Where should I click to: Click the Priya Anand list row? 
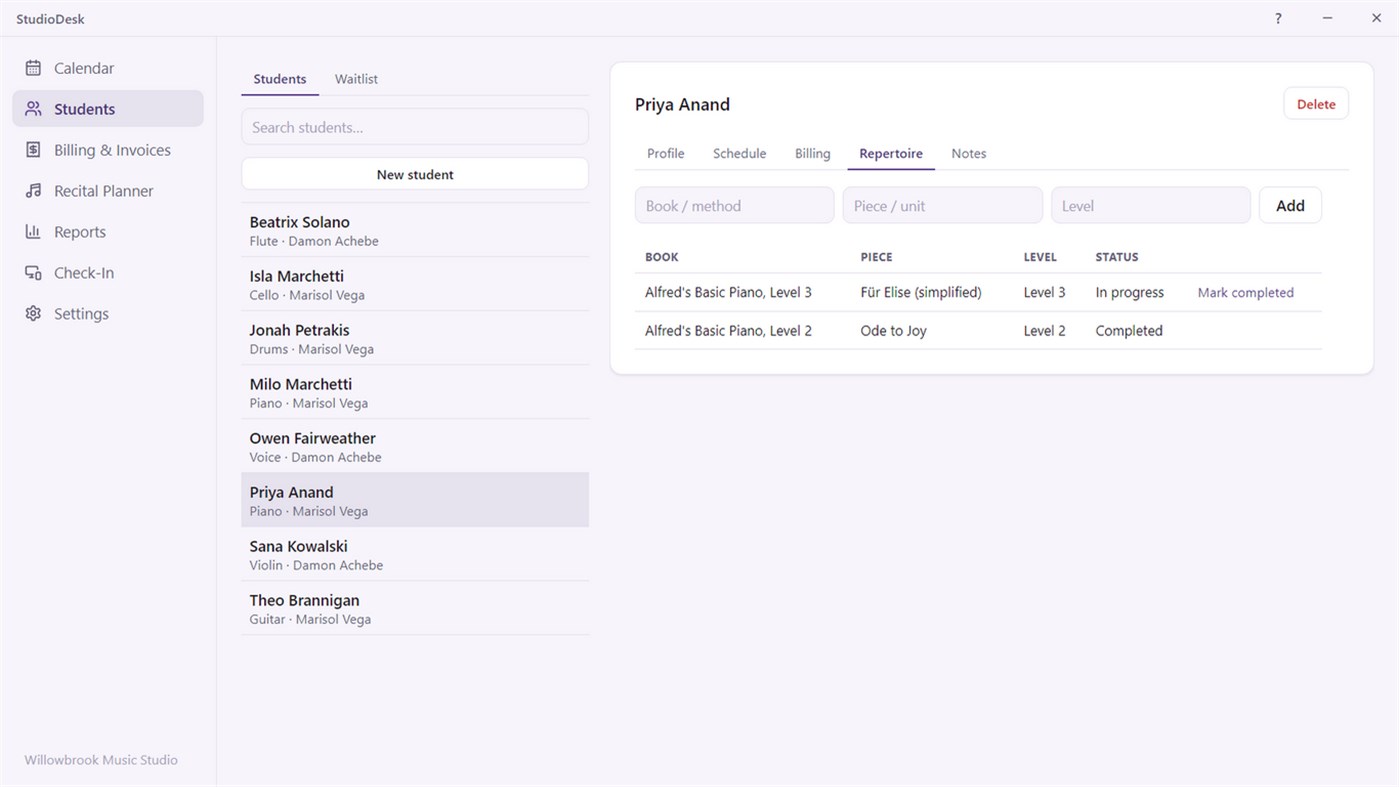(x=415, y=500)
